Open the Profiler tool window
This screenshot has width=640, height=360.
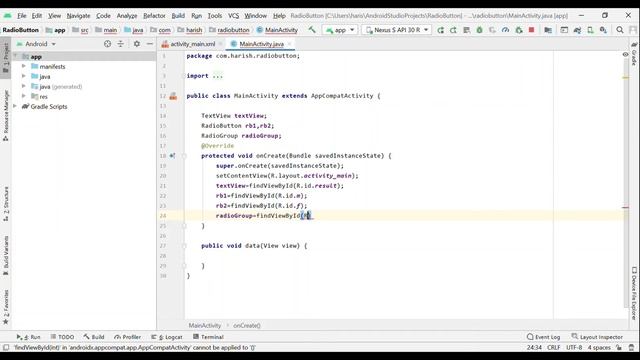click(127, 337)
